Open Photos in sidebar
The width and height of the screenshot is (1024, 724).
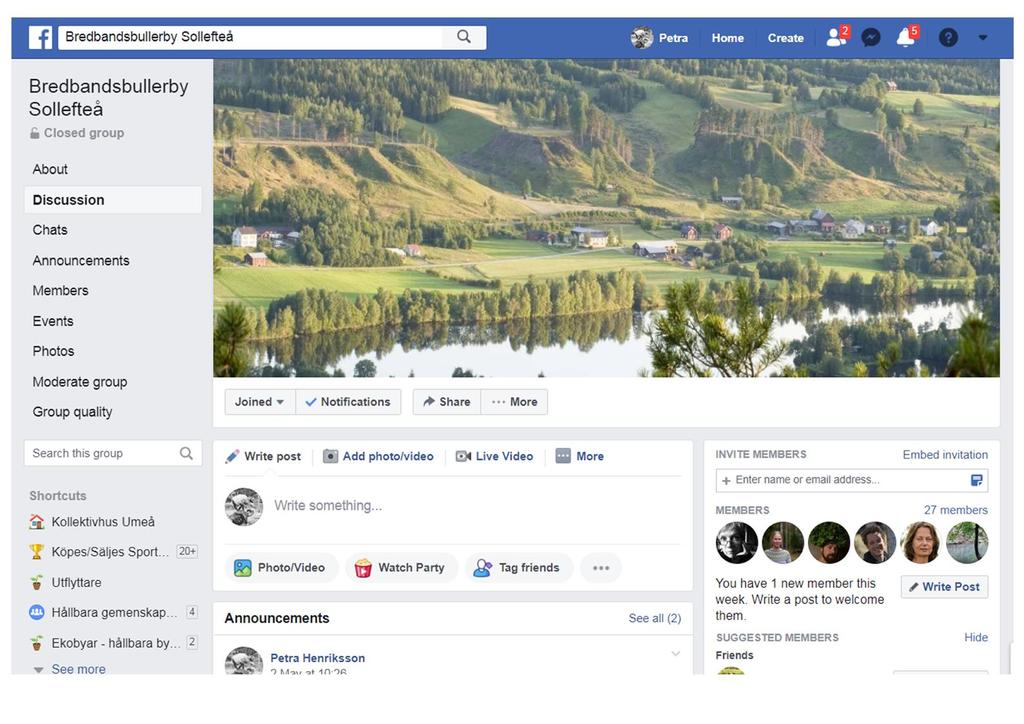pos(54,351)
